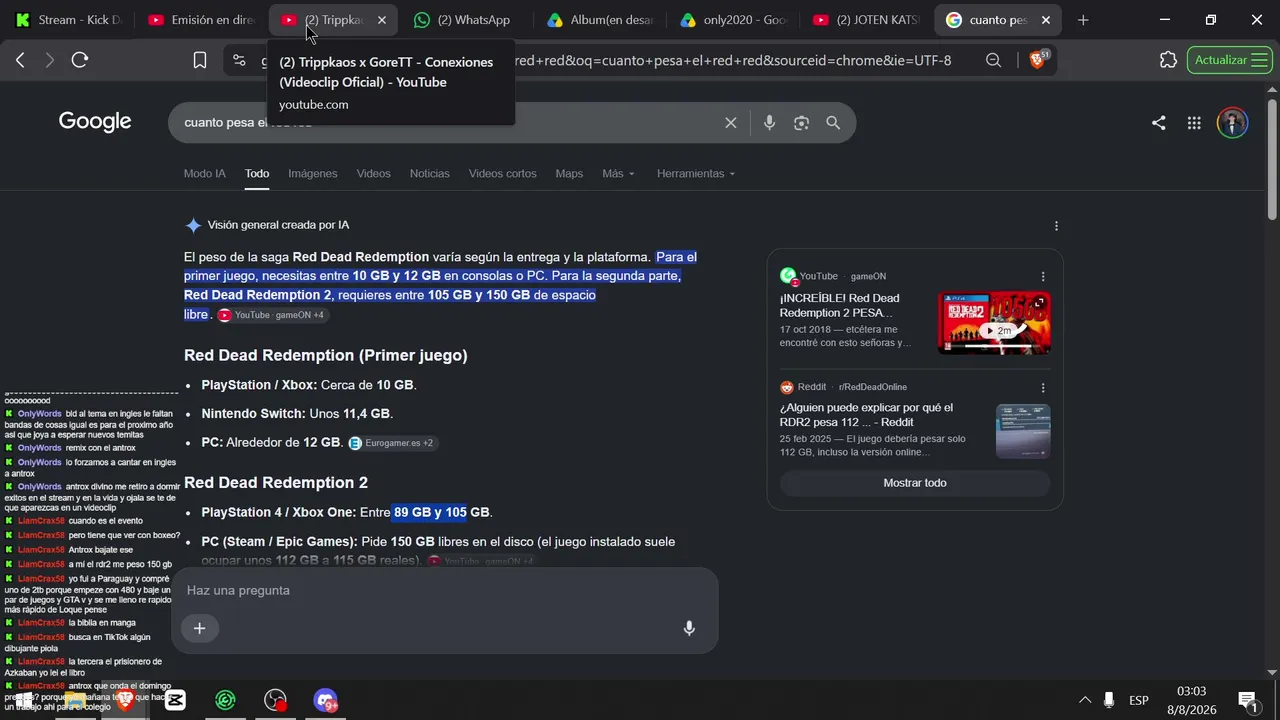The width and height of the screenshot is (1280, 720).
Task: Start Google voice search
Action: click(x=769, y=123)
